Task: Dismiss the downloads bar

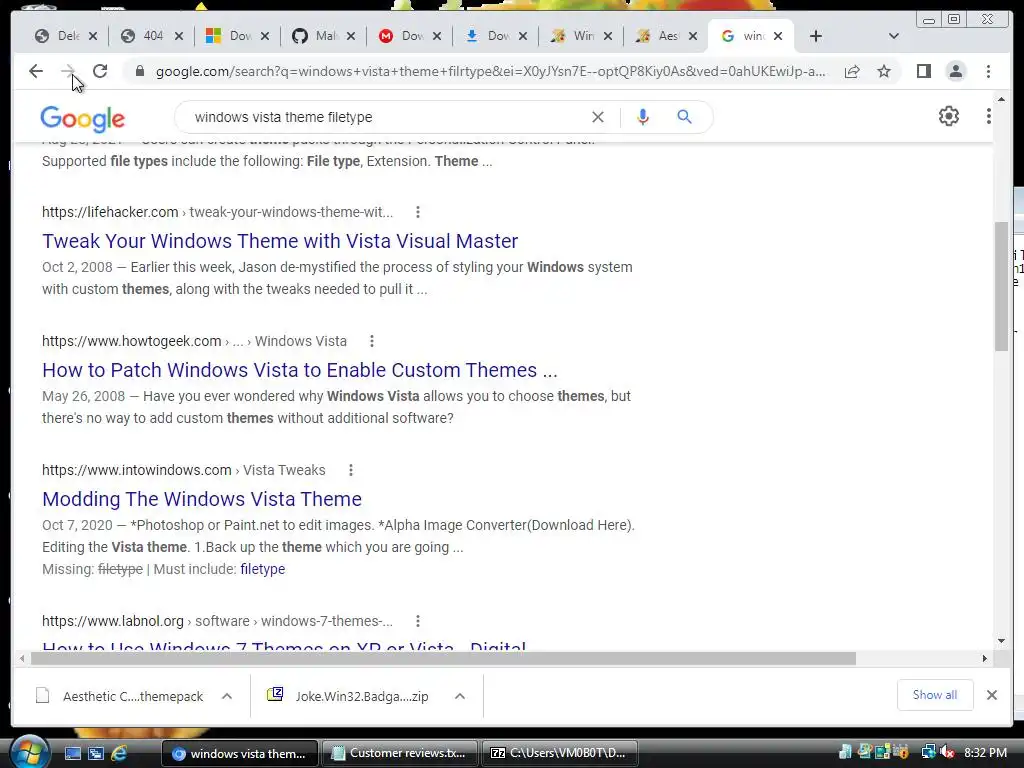Action: pyautogui.click(x=991, y=695)
